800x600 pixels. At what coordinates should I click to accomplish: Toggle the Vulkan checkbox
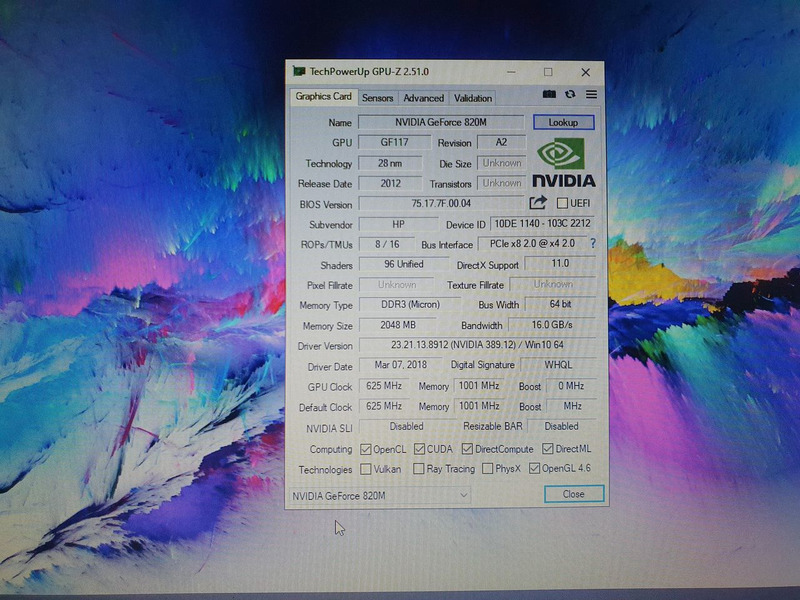(365, 469)
